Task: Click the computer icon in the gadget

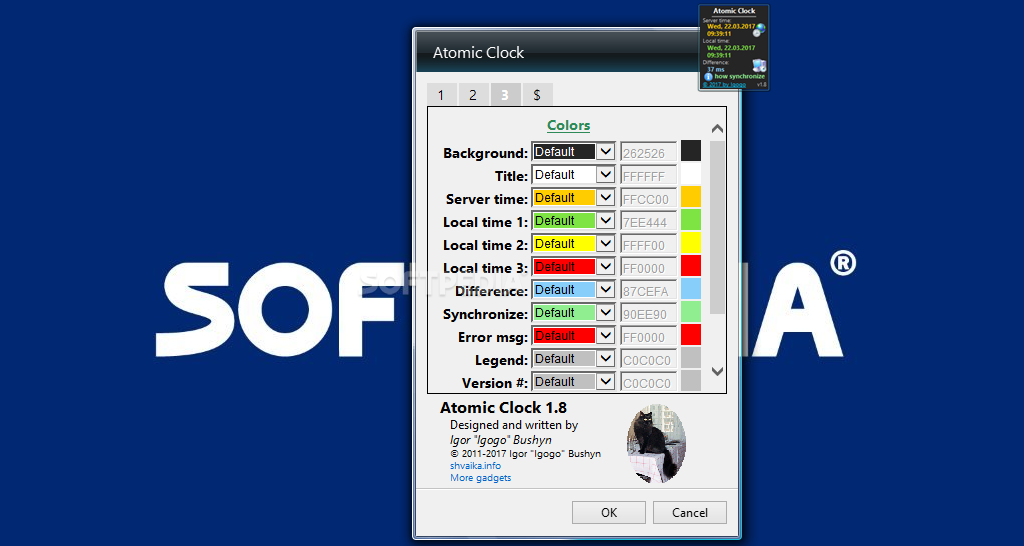Action: [x=759, y=65]
